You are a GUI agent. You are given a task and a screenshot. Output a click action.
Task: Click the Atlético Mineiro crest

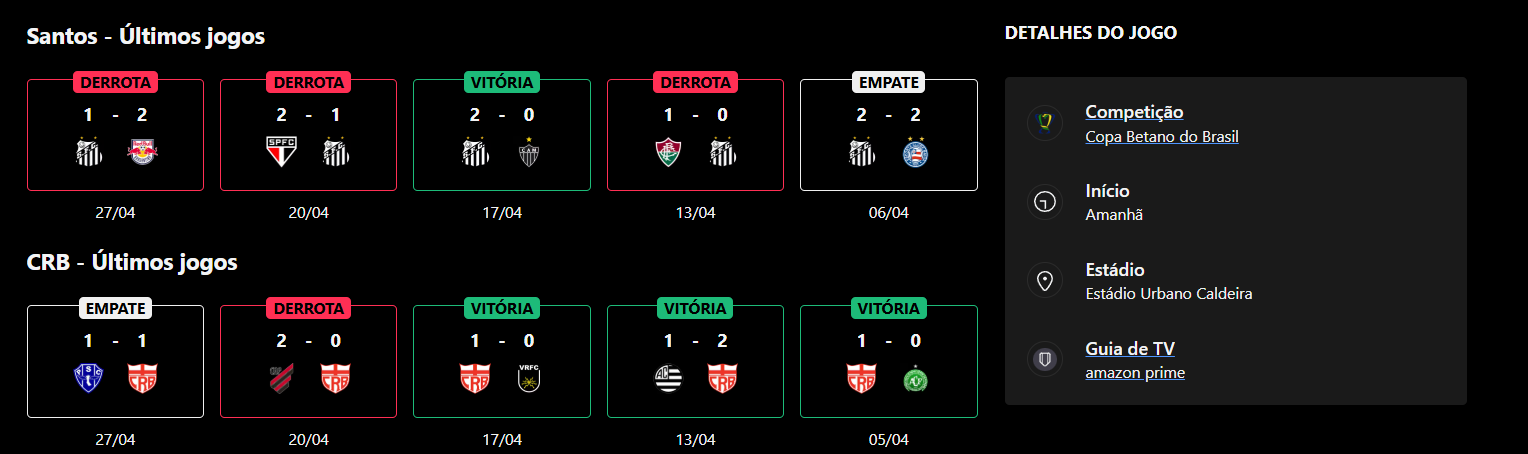click(x=529, y=153)
